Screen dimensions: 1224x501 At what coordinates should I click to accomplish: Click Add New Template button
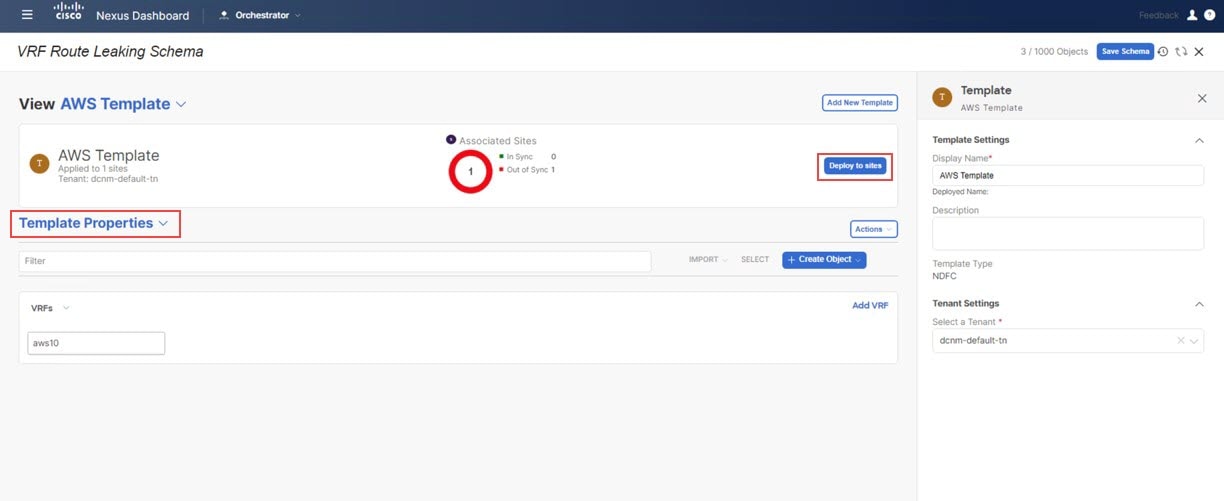(x=859, y=103)
